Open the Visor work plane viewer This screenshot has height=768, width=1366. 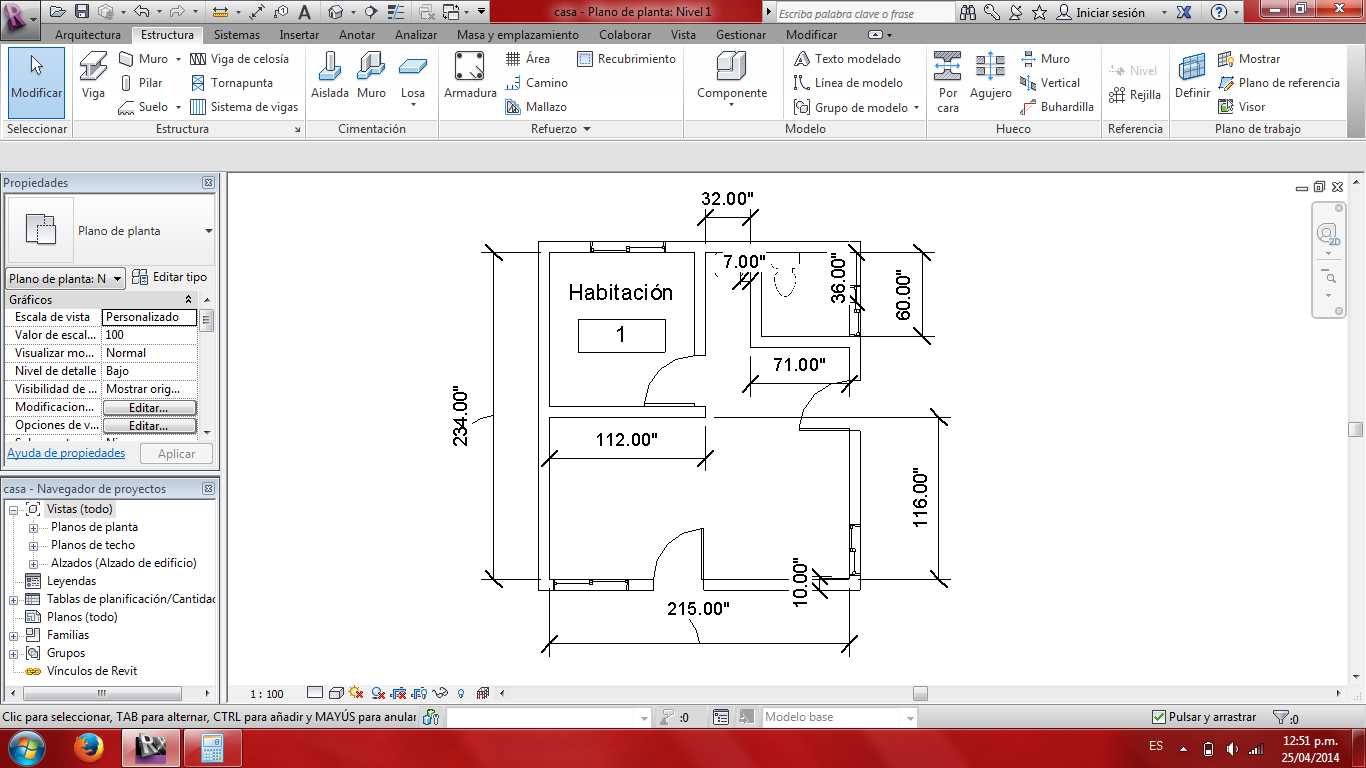pyautogui.click(x=1241, y=107)
